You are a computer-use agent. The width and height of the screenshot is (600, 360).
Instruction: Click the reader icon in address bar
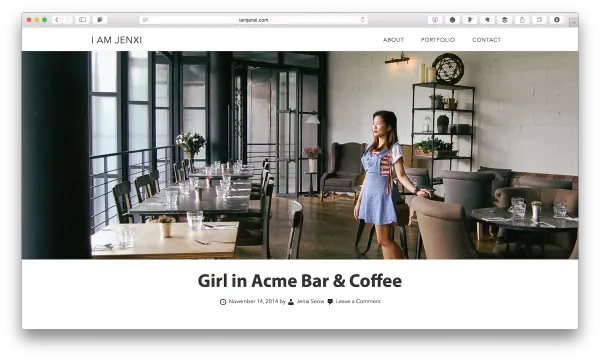coord(145,20)
